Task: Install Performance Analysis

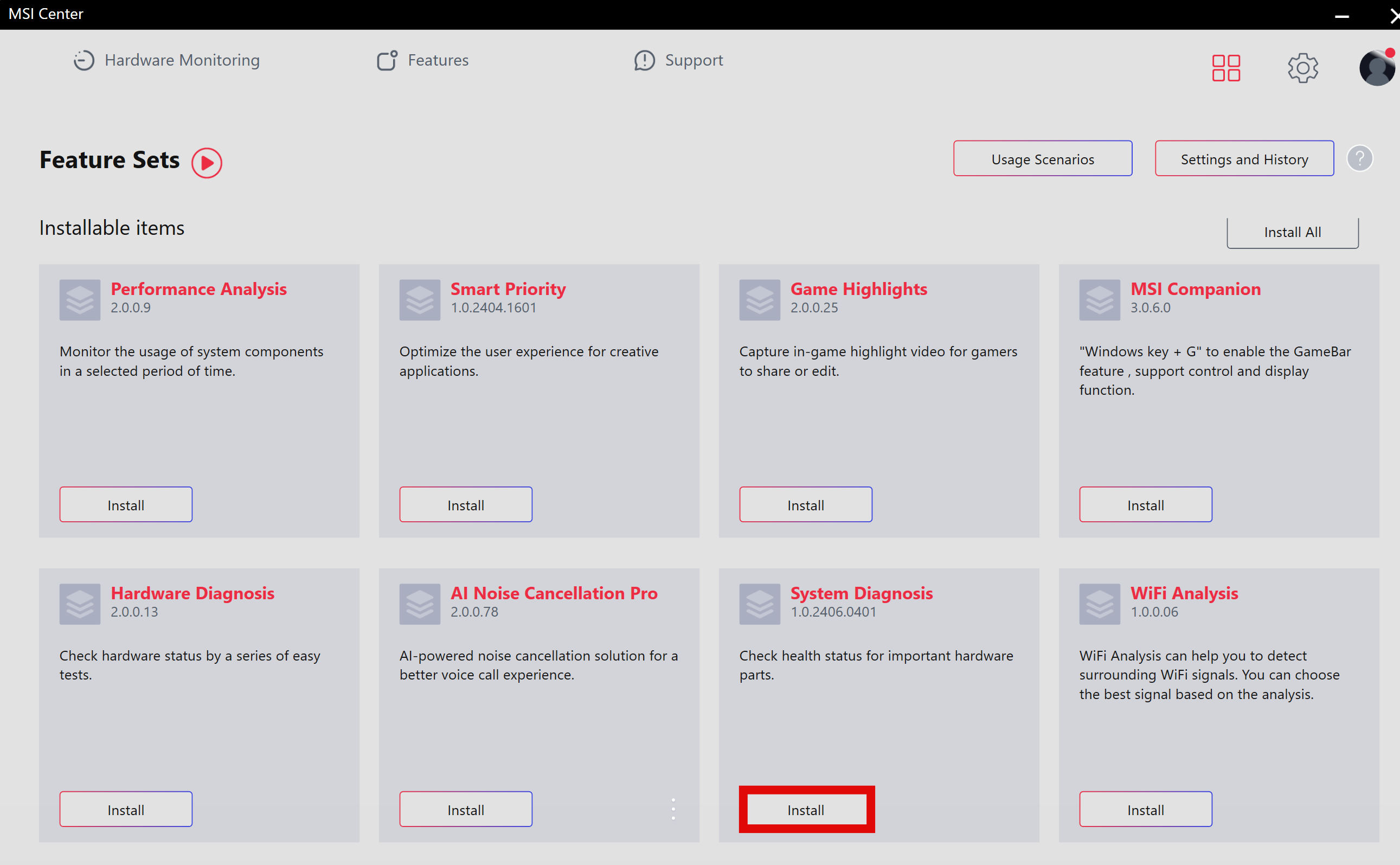Action: pos(126,504)
